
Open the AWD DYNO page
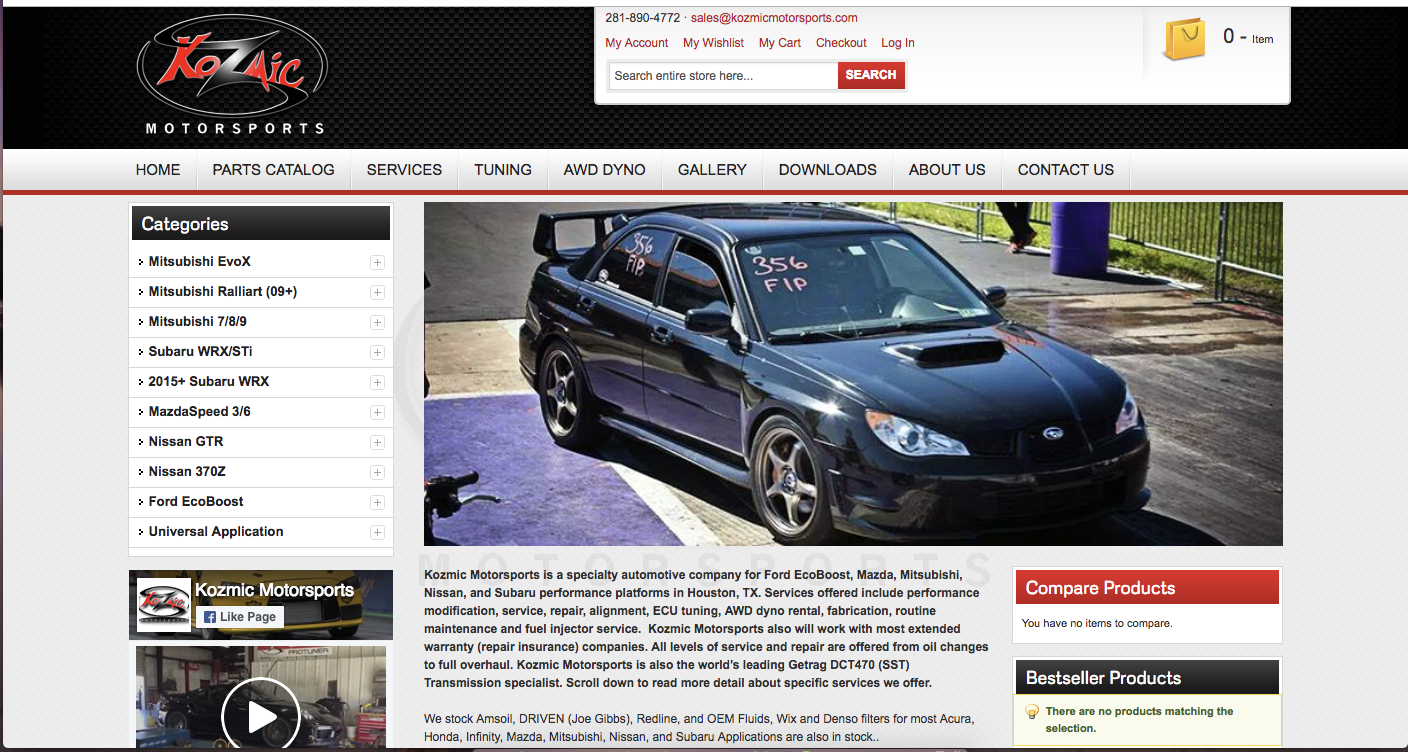[604, 170]
